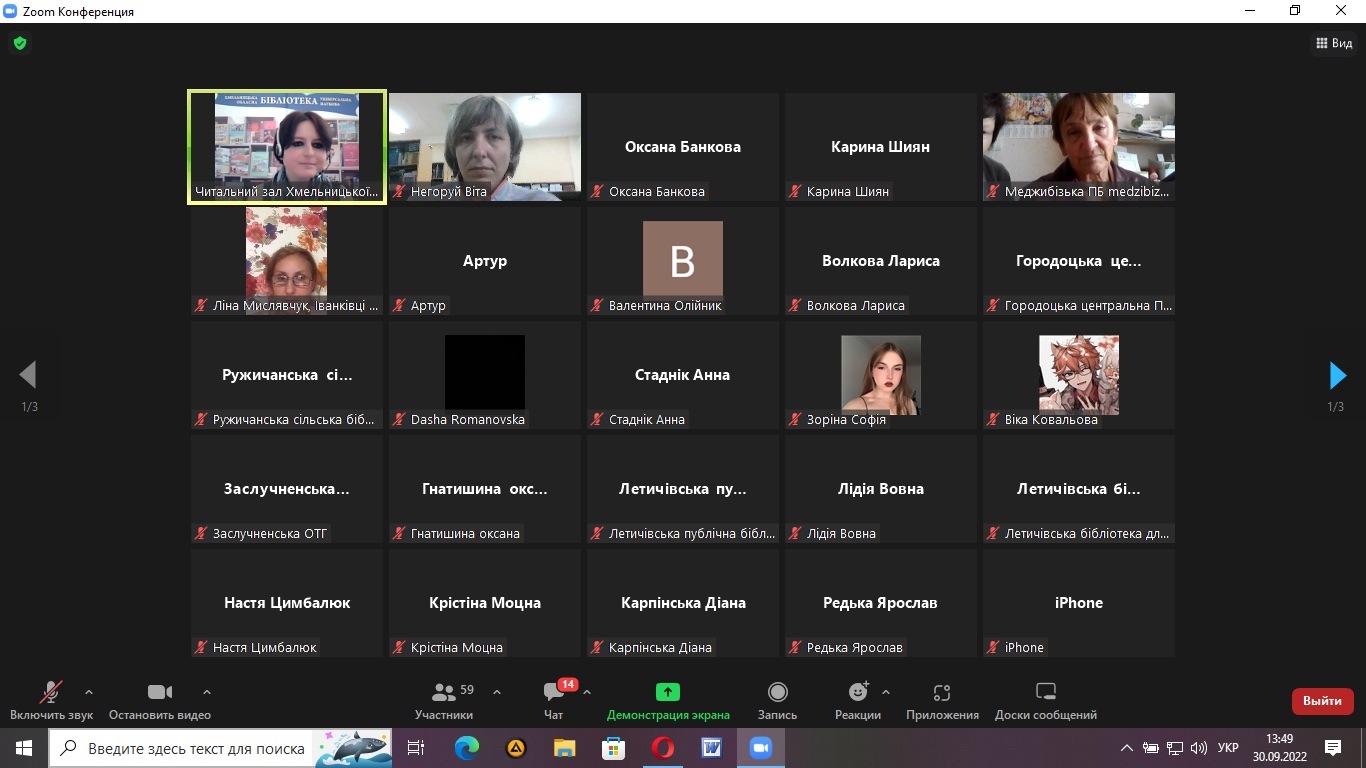Select Негоруй Віта video tile
The width and height of the screenshot is (1366, 768).
(x=485, y=146)
